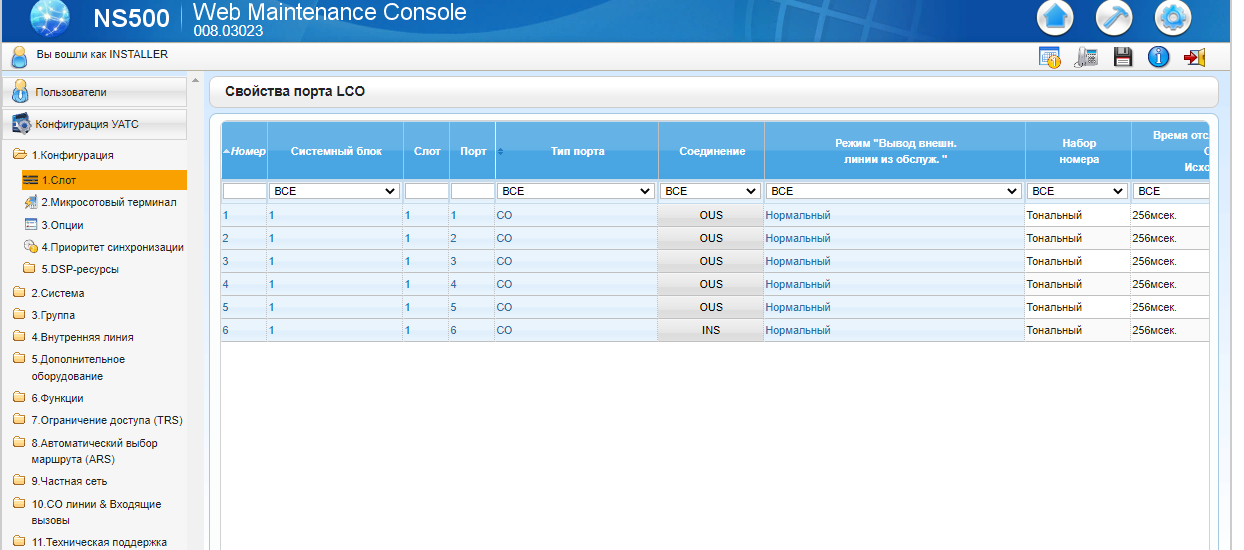Select 4.Приоритет синхронизации in the tree

click(x=112, y=247)
